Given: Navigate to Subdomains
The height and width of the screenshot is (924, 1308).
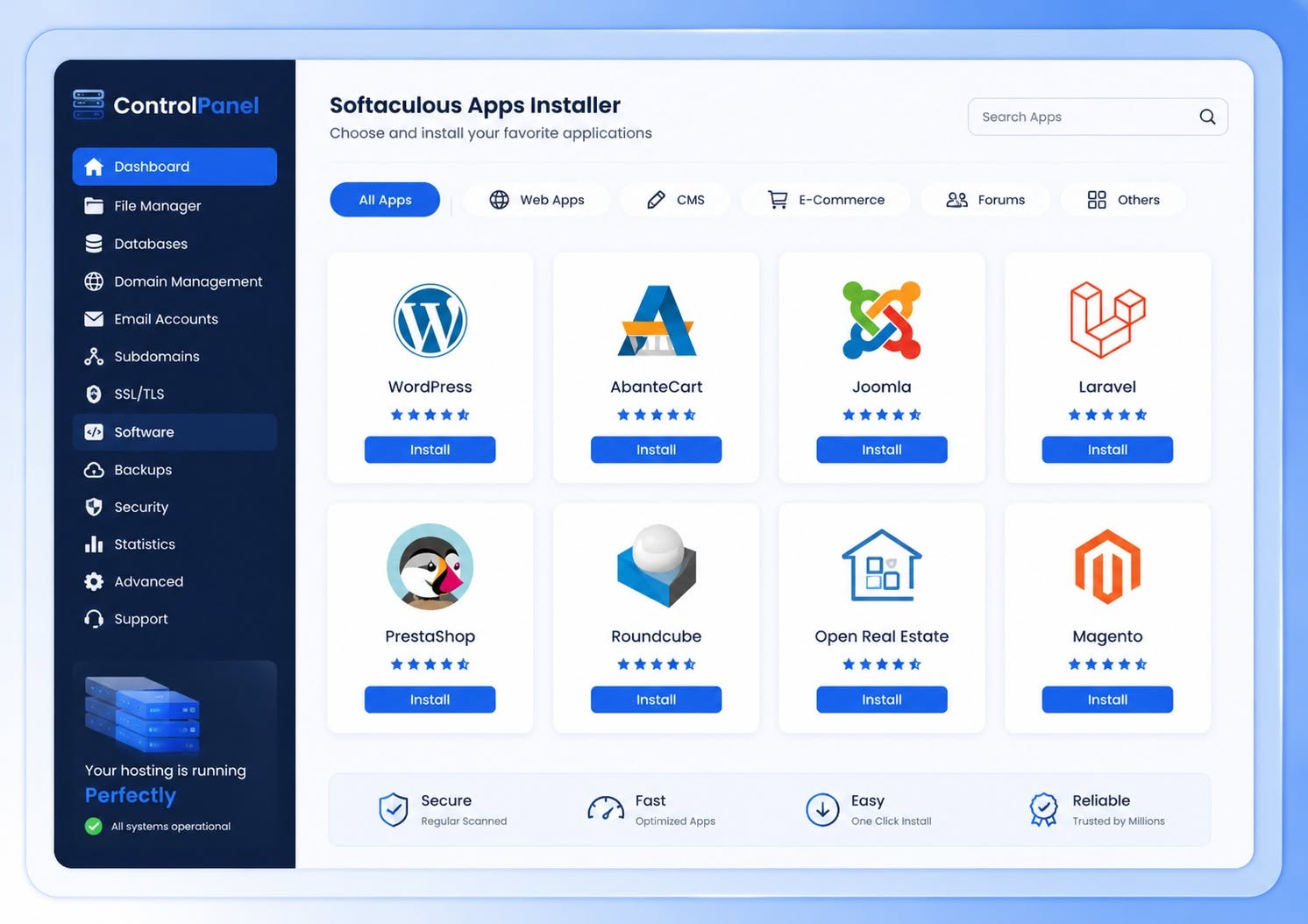Looking at the screenshot, I should click(x=174, y=357).
